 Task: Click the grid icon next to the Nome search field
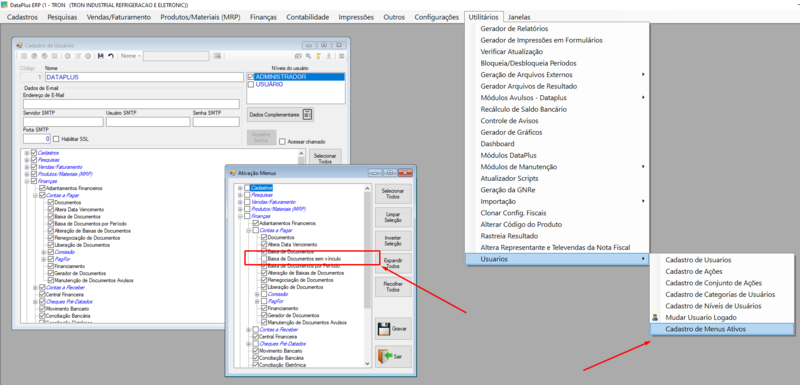tap(217, 56)
